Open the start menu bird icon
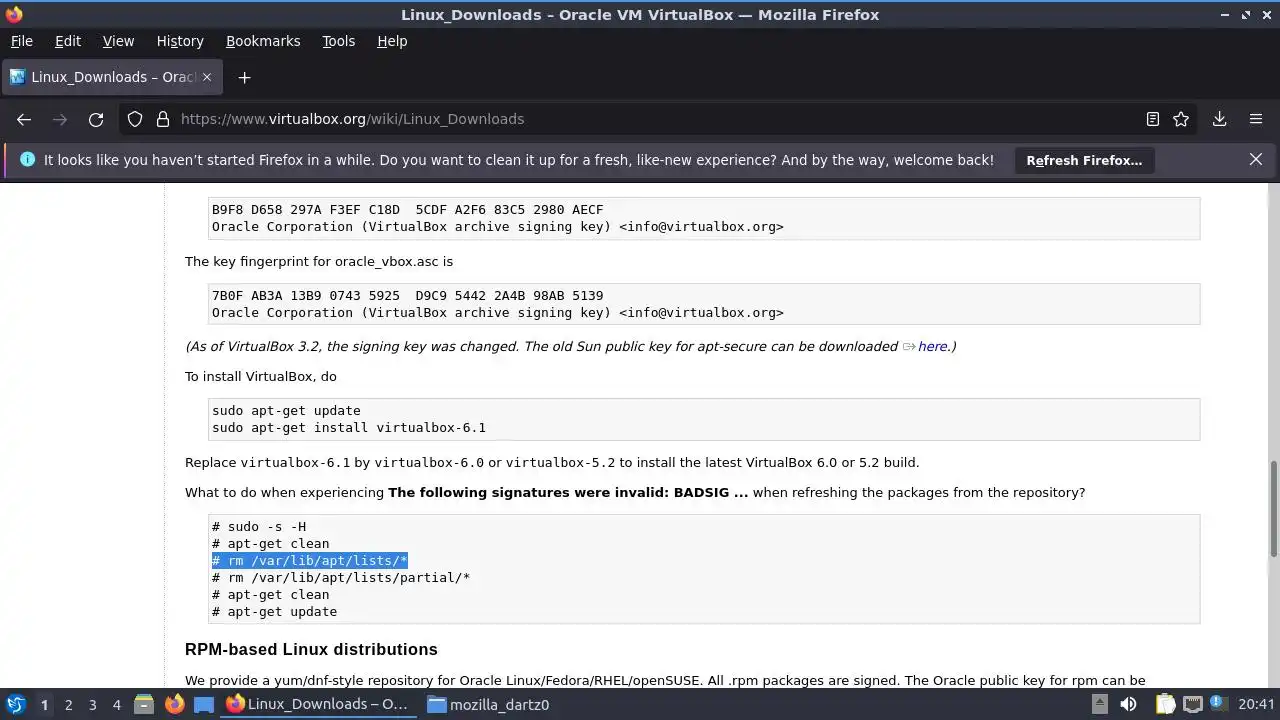 coord(16,704)
